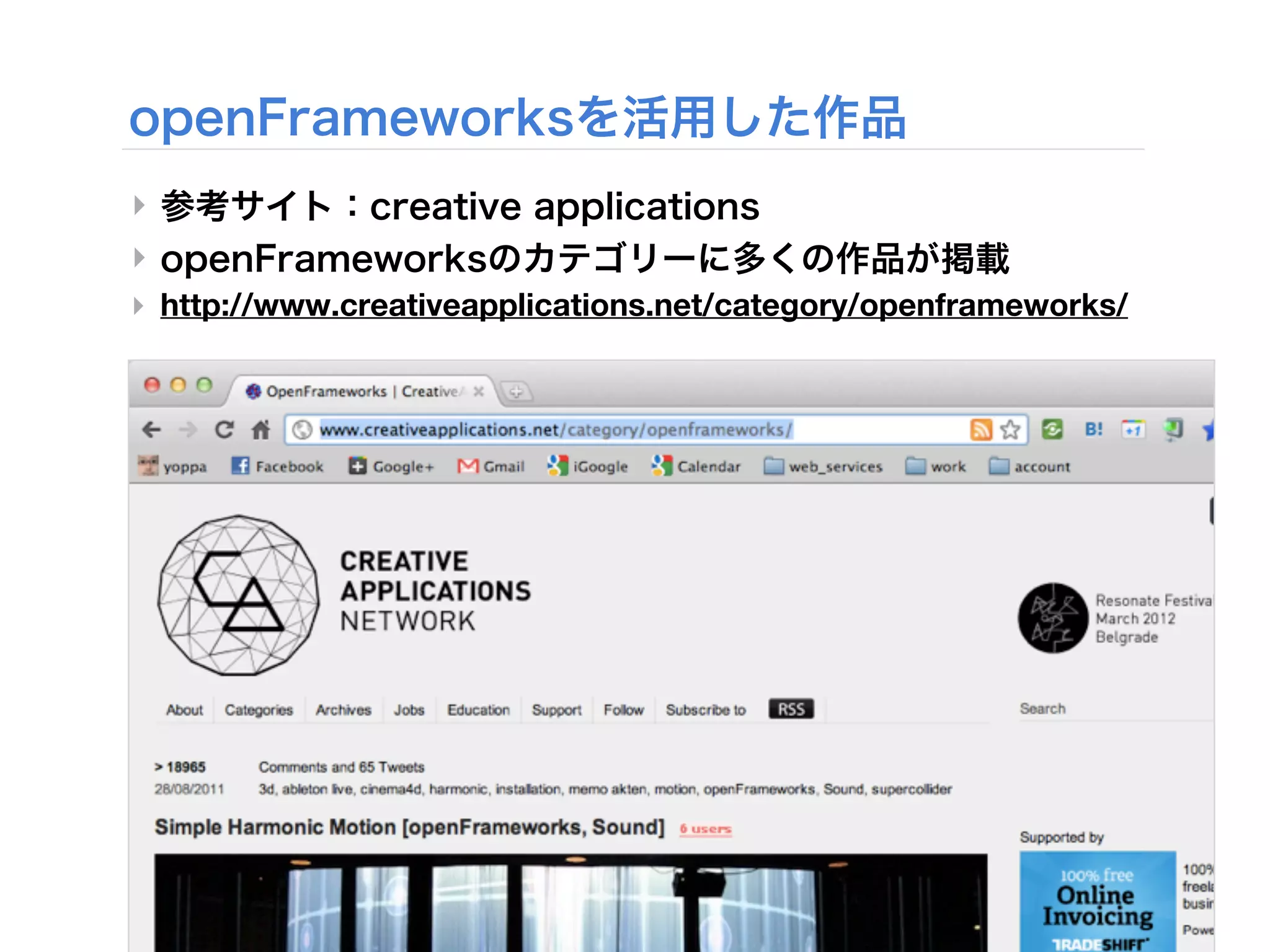Viewport: 1270px width, 952px height.
Task: Click the RSS button in site nav
Action: pyautogui.click(x=791, y=709)
